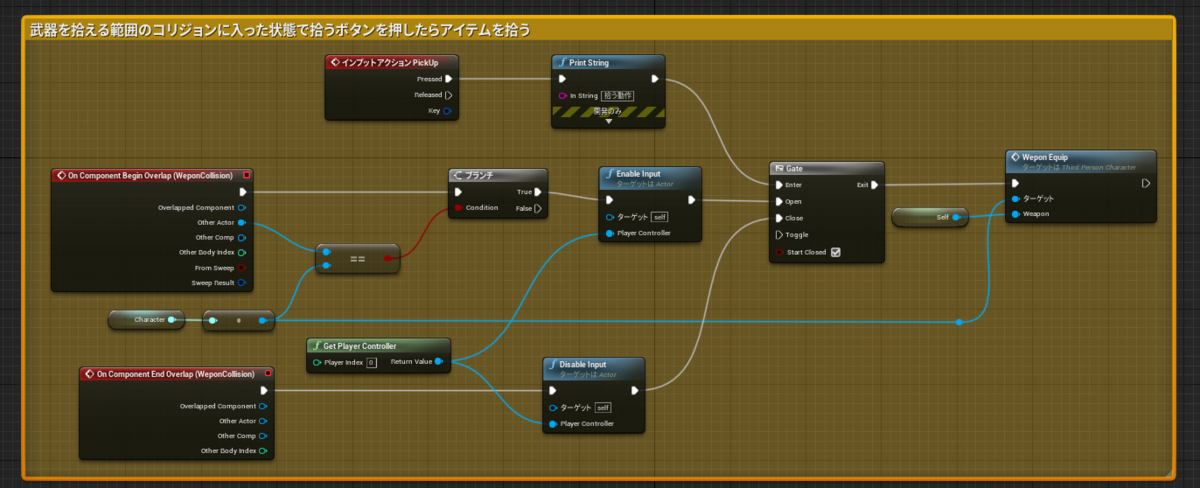Click the target pin on Wepon Equip
The height and width of the screenshot is (488, 1200).
tap(1015, 198)
